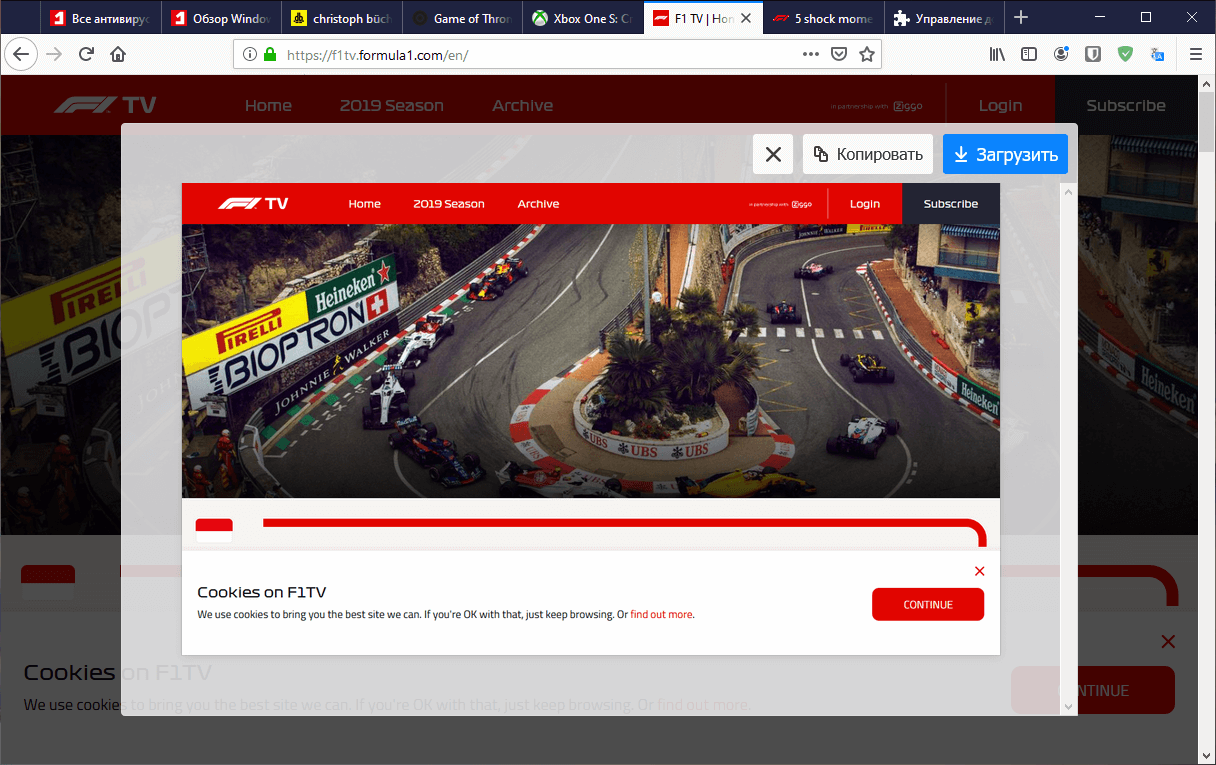Open the hamburger menu

tap(1196, 54)
